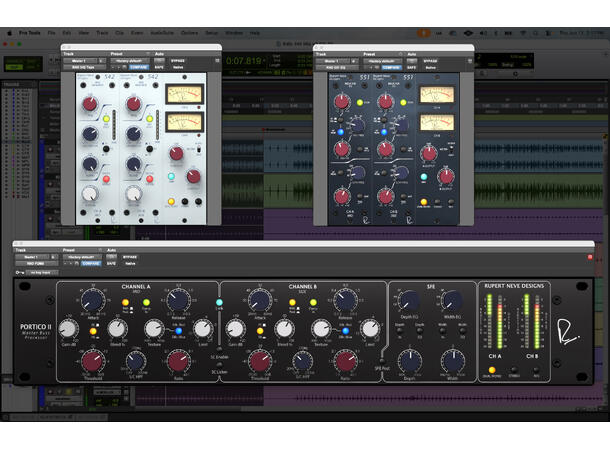The height and width of the screenshot is (450, 610).
Task: Click the Channel A Blend % knob
Action: (117, 329)
